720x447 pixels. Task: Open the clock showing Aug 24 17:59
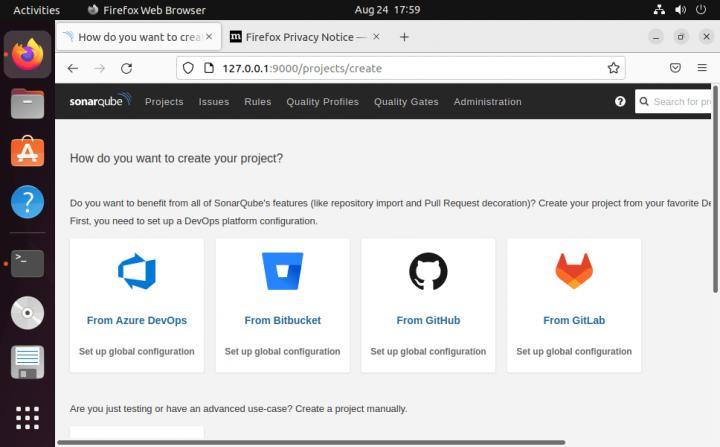tap(387, 10)
